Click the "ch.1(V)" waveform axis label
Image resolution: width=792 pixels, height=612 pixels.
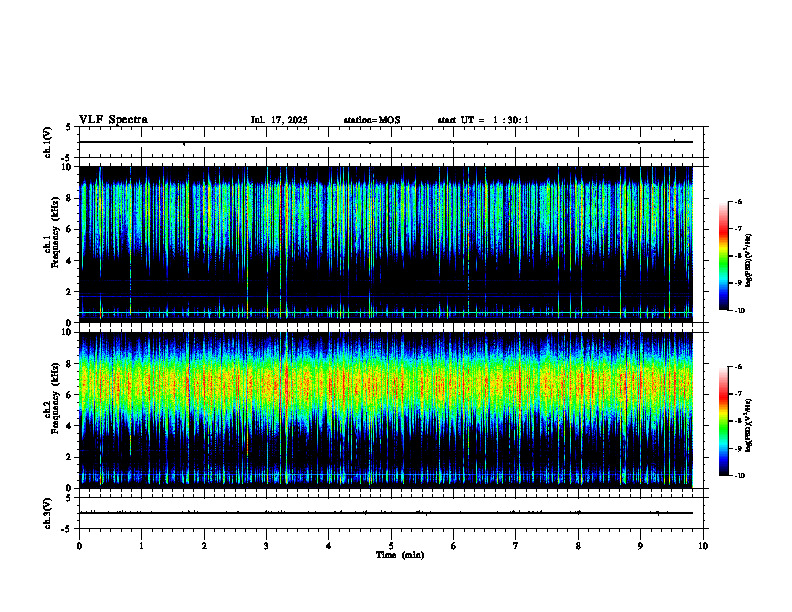(47, 142)
